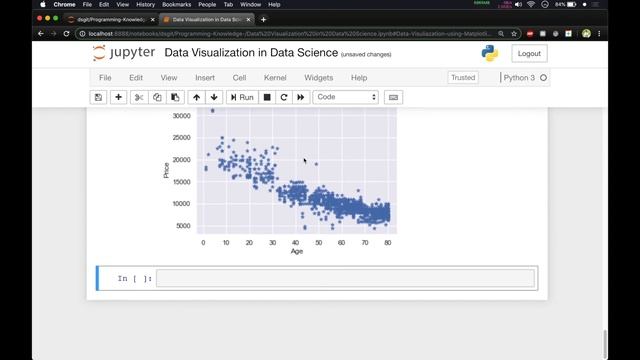The image size is (640, 360).
Task: Click the Run cell button
Action: (242, 97)
